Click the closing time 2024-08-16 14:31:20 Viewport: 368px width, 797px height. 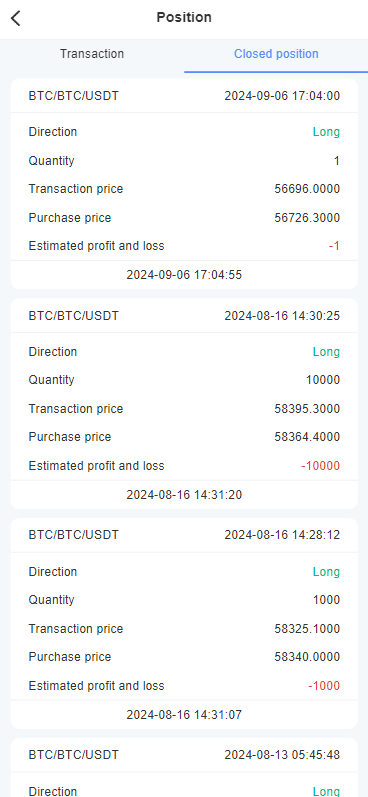[x=184, y=495]
